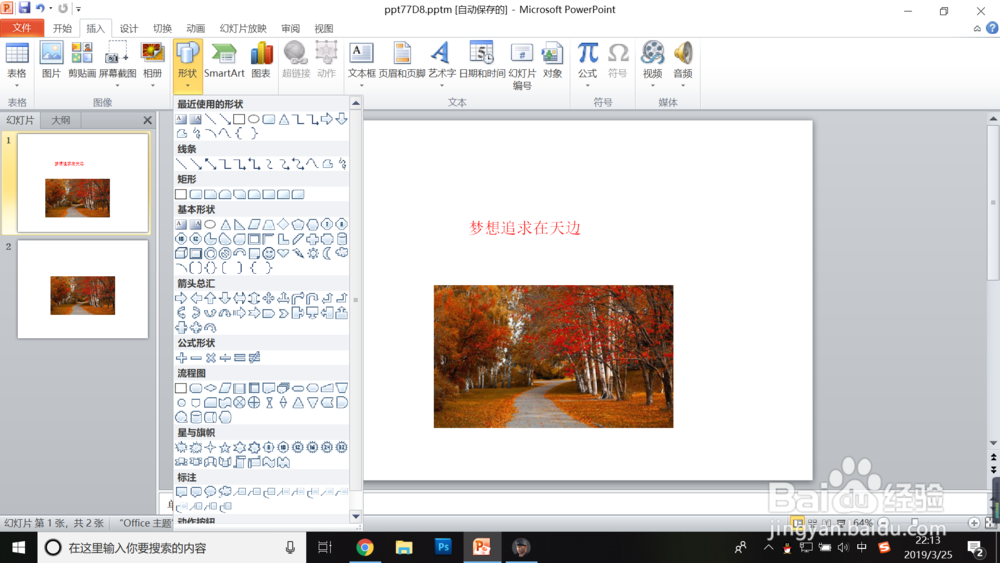Open the 视图 view tab
This screenshot has width=1000, height=563.
pos(324,28)
